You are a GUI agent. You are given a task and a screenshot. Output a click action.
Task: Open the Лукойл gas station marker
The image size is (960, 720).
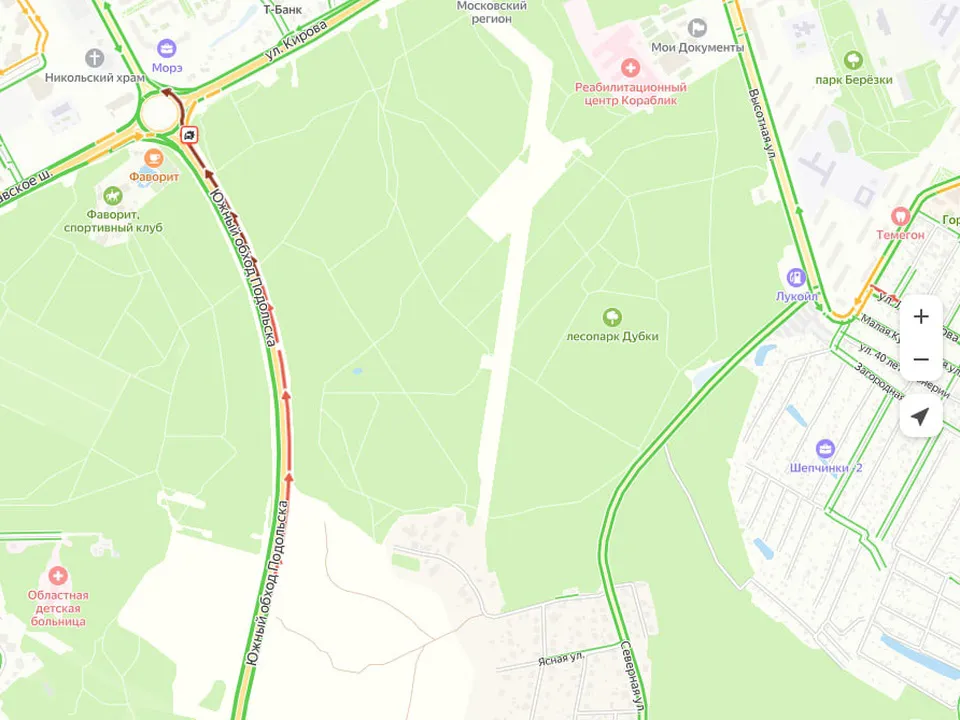click(795, 277)
